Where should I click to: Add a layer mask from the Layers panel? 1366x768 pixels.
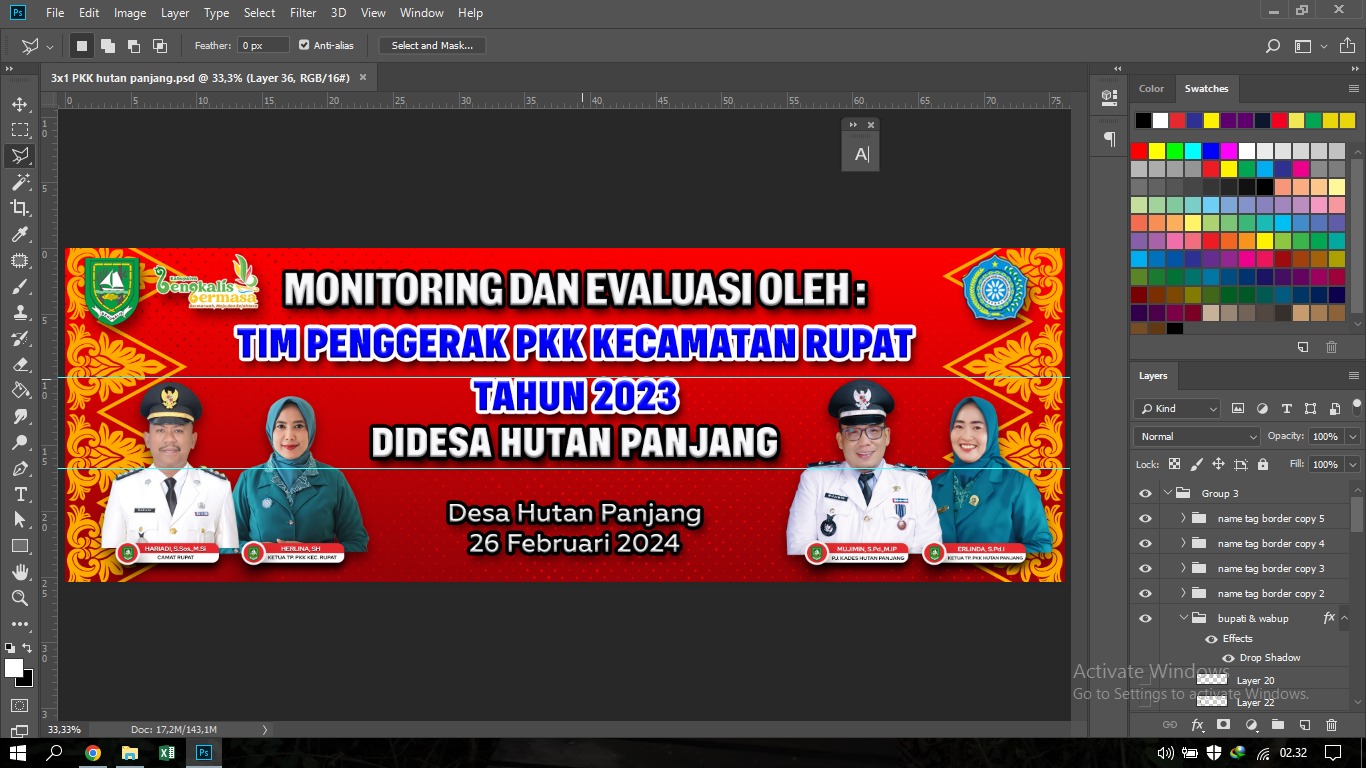tap(1223, 725)
